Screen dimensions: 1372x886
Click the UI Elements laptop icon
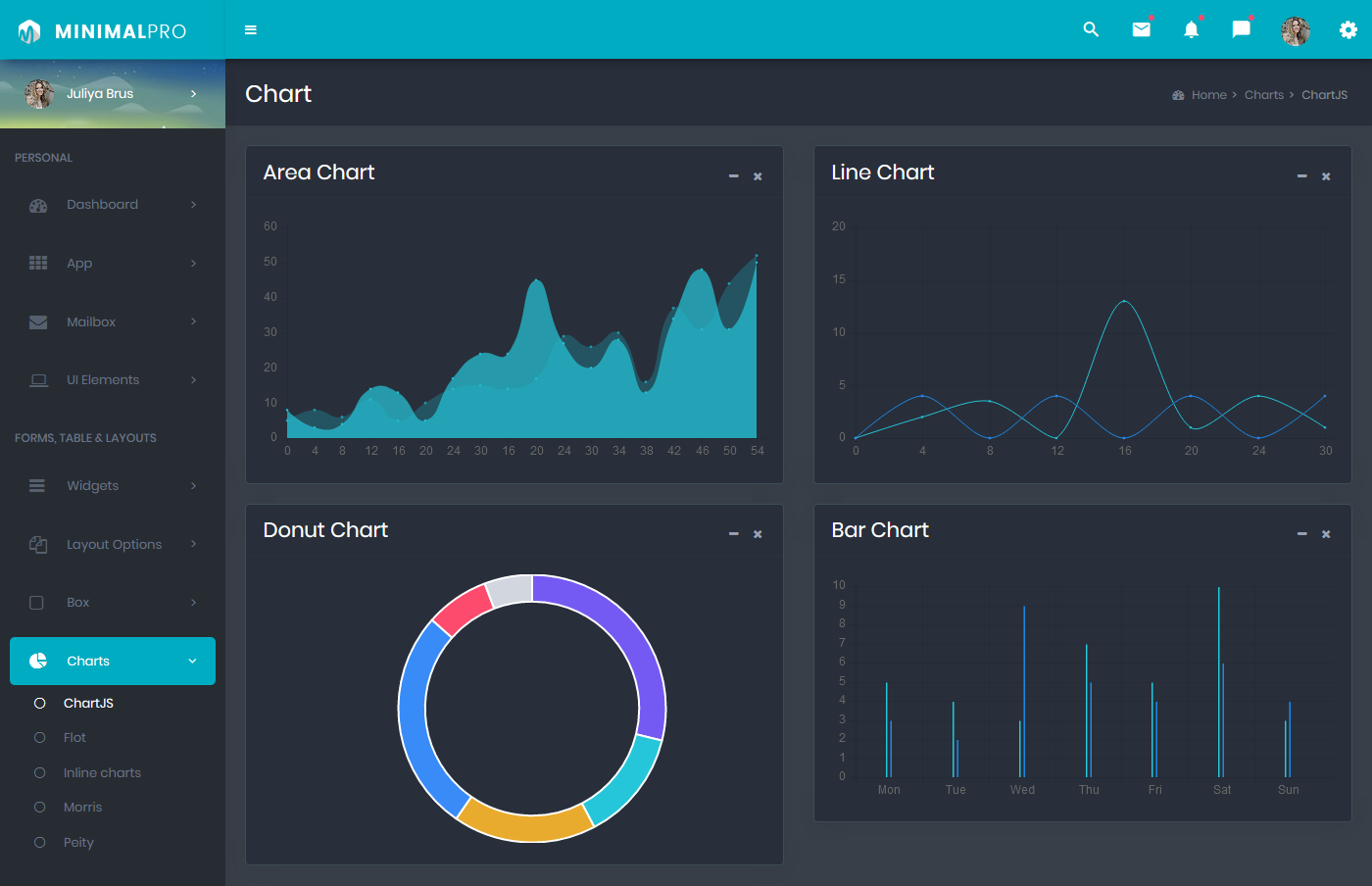[38, 380]
